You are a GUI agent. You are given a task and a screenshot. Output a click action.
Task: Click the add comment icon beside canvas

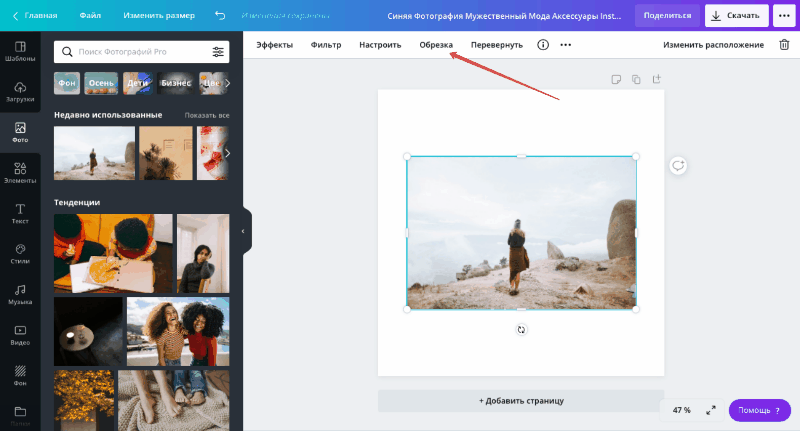(x=678, y=165)
